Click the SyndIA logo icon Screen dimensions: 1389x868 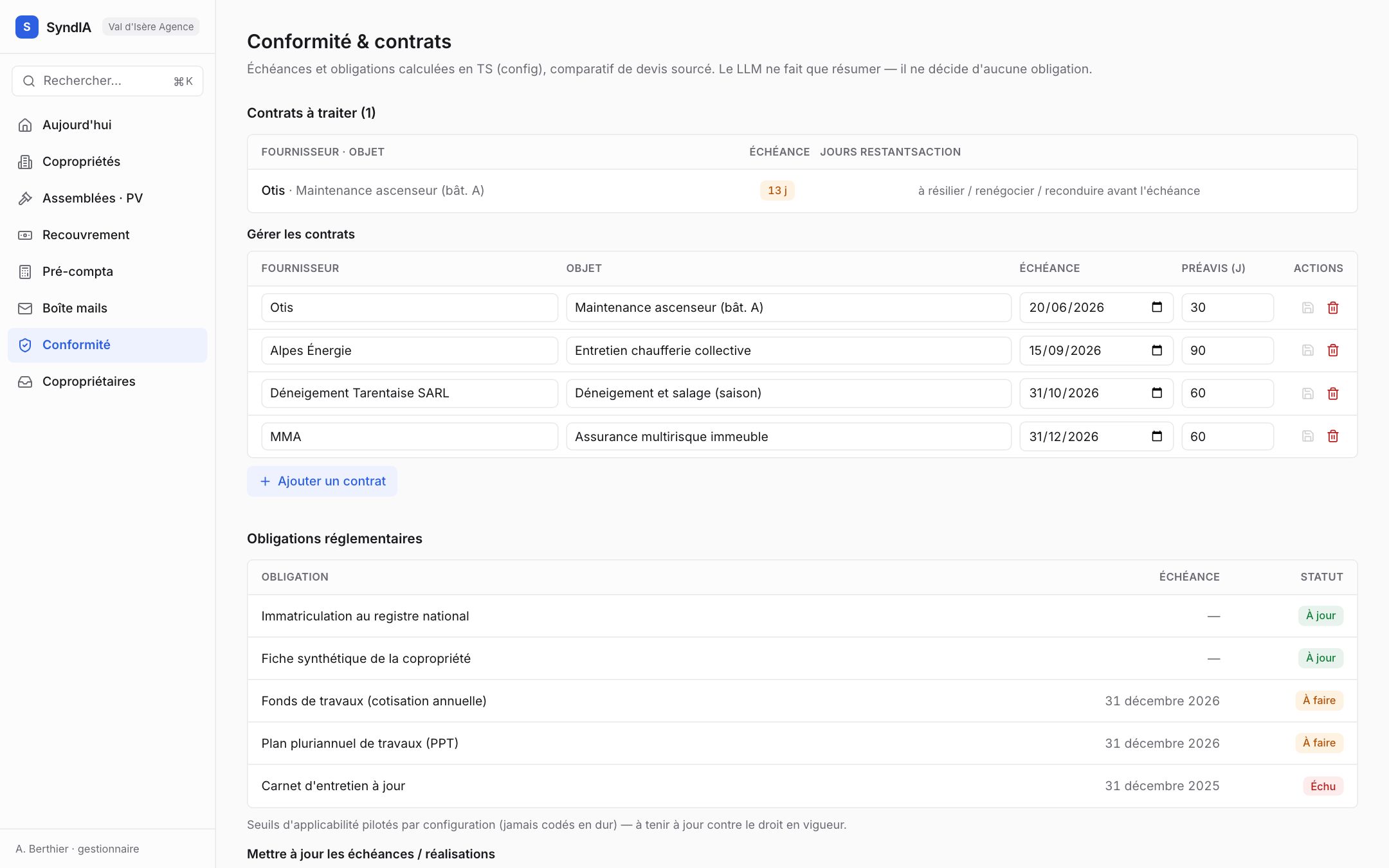click(x=26, y=27)
